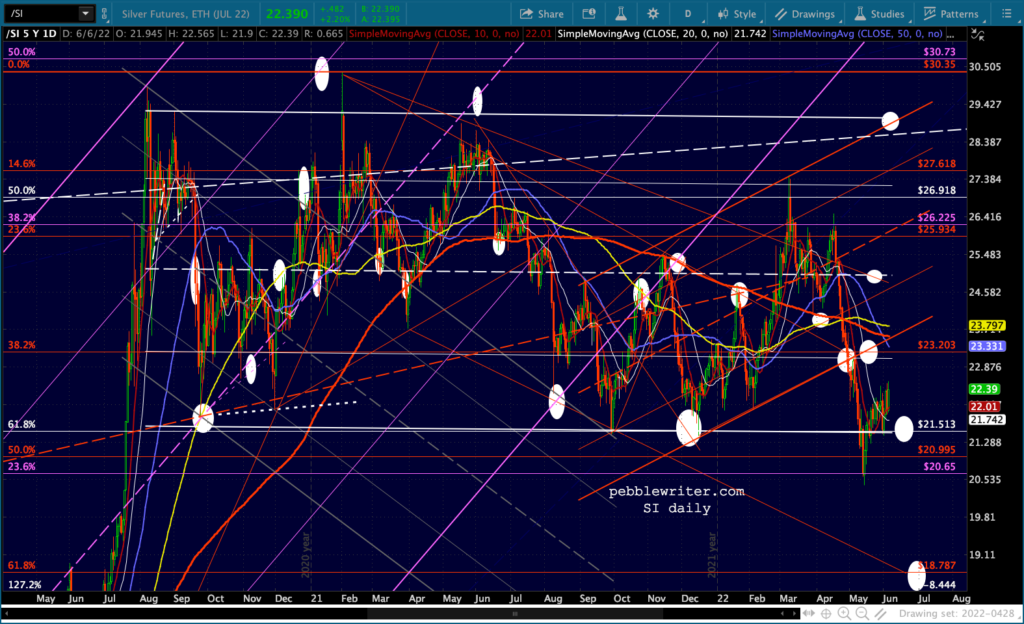Viewport: 1024px width, 624px height.
Task: Click the 14.6% fib level label
Action: pos(22,164)
